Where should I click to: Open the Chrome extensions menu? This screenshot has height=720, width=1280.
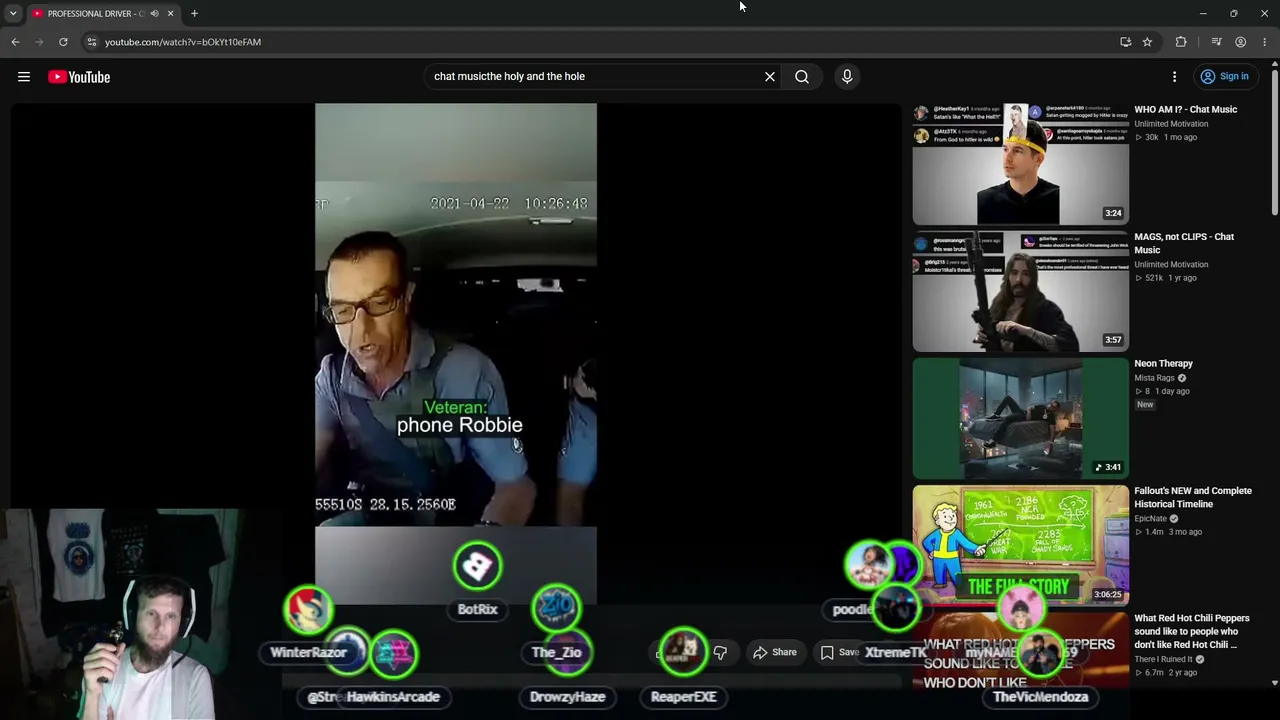[x=1181, y=42]
